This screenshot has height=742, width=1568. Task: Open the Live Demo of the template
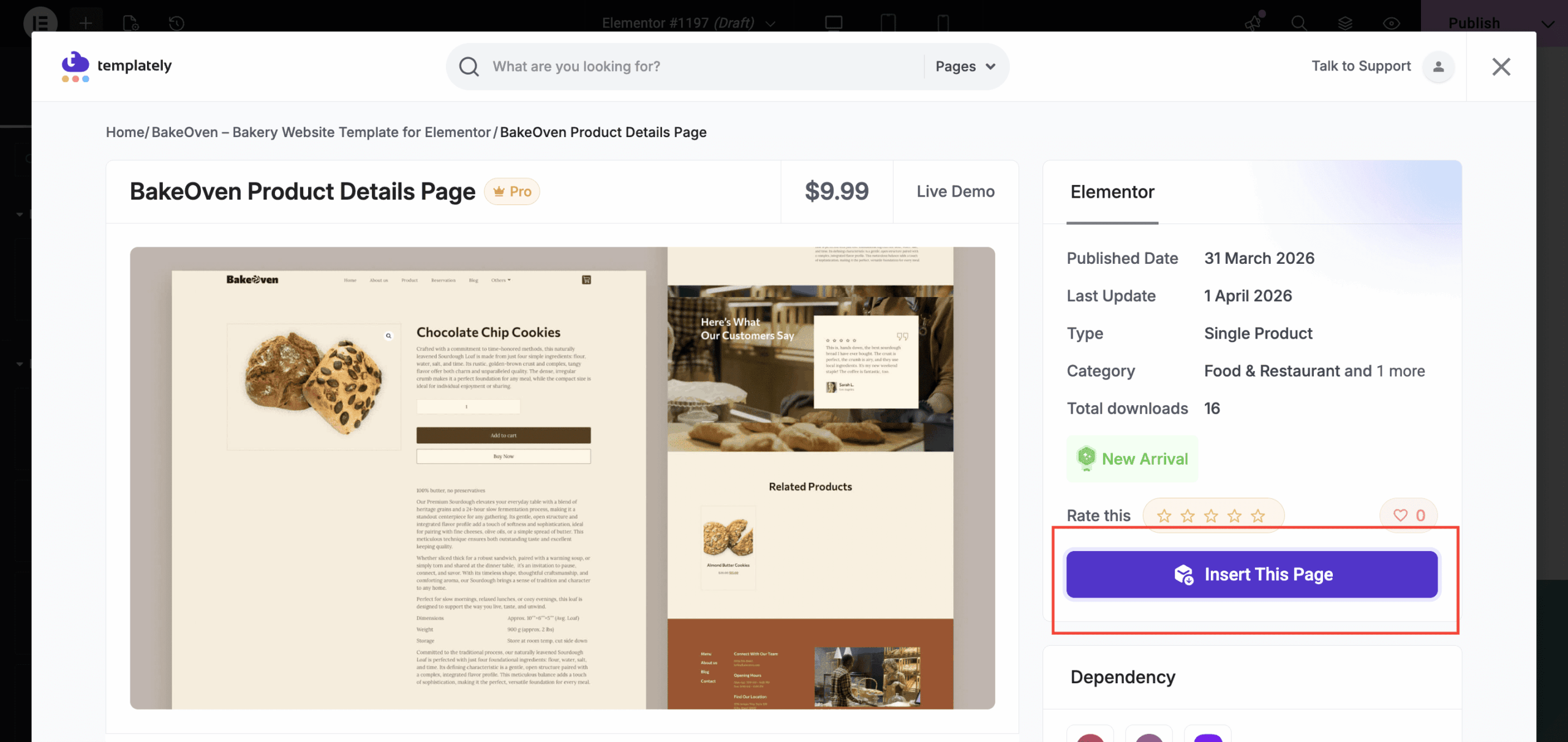956,191
